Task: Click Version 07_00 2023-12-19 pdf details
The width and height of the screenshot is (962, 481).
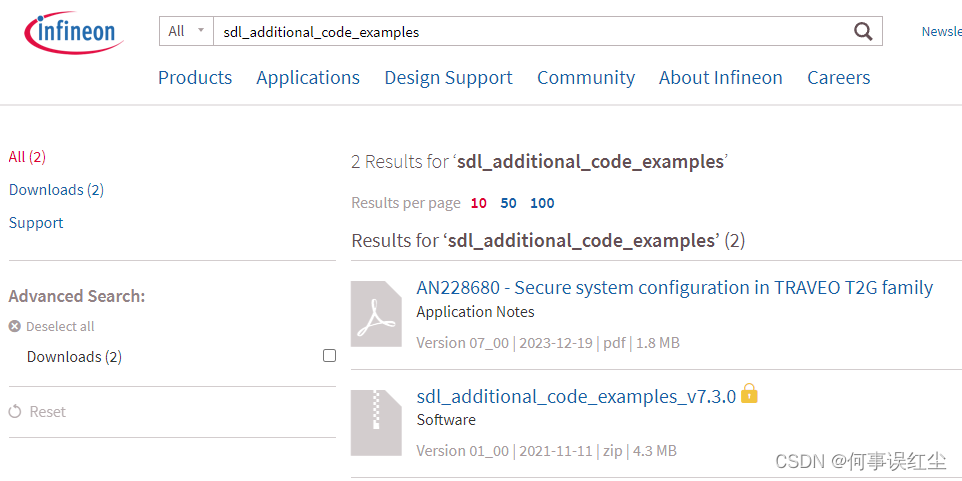Action: coord(548,343)
